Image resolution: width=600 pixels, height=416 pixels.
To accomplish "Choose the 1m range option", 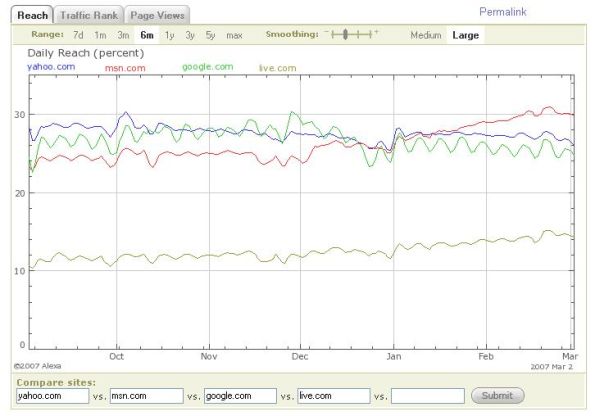I will 101,35.
